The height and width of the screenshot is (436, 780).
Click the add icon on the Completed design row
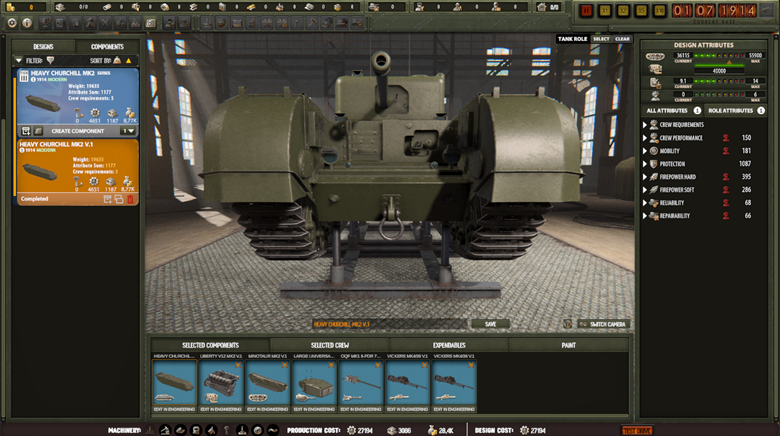click(107, 199)
